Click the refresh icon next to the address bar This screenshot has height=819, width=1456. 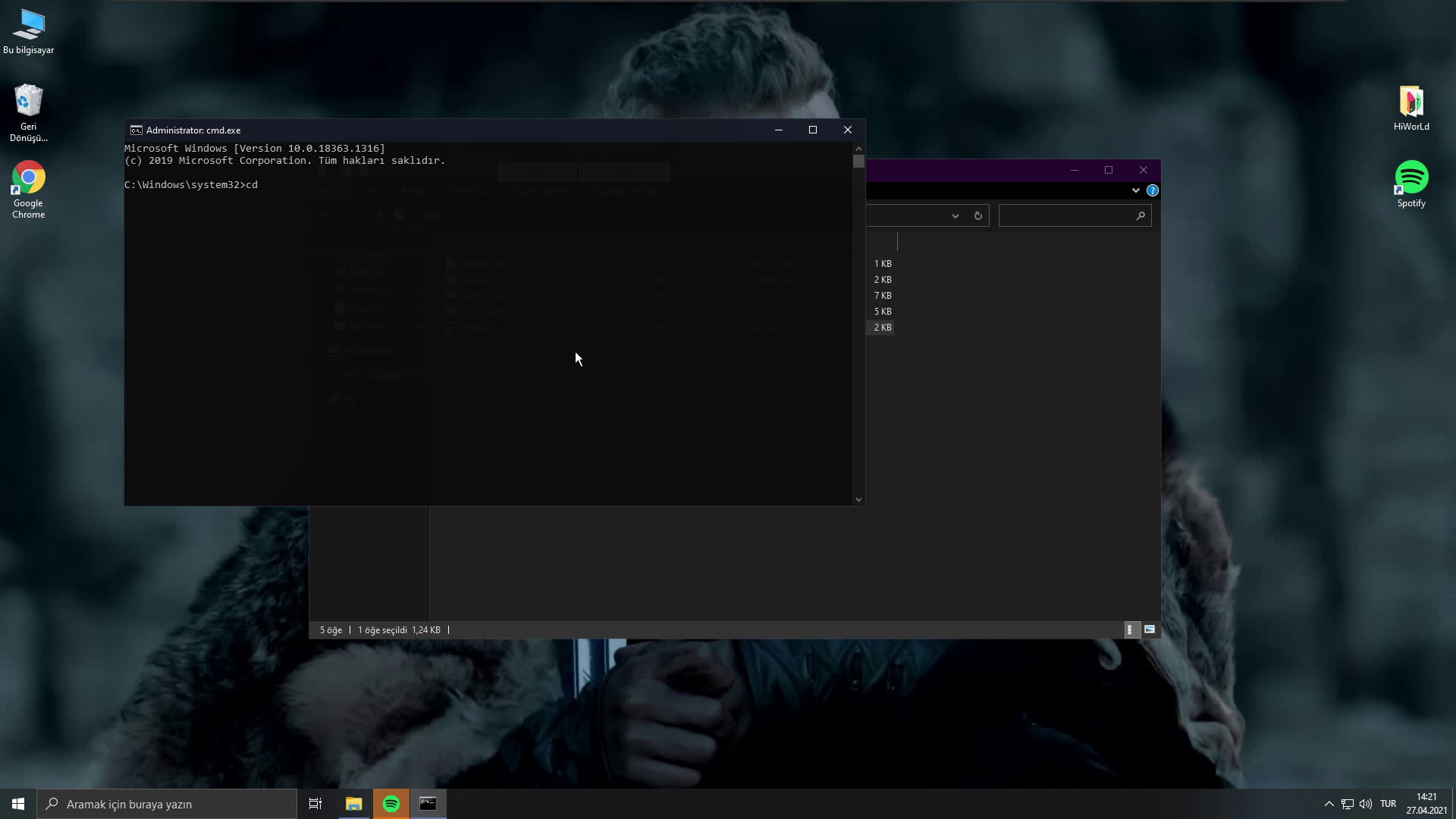click(x=978, y=215)
